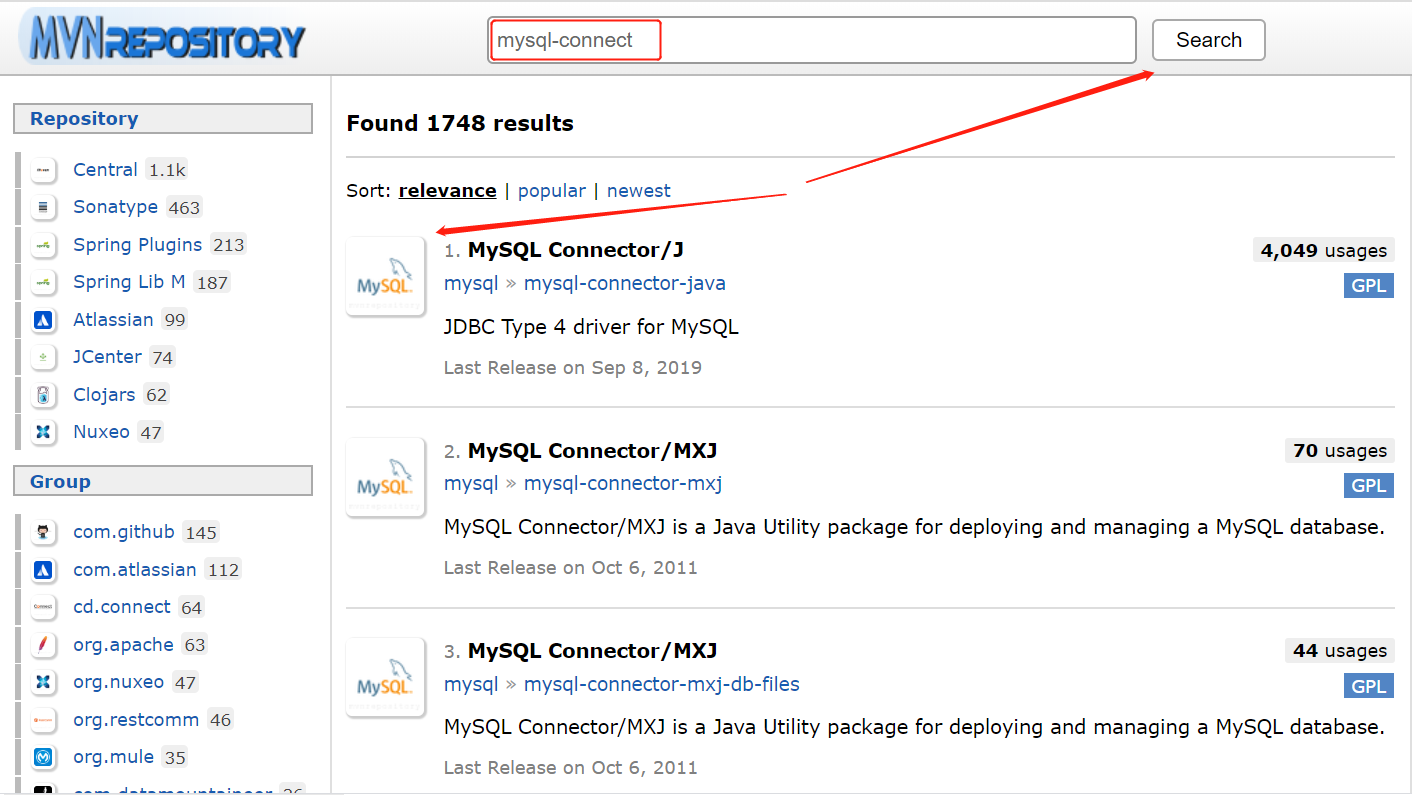Screen dimensions: 1412x795
Task: Click the Spring Plugins repository icon
Action: (x=43, y=245)
